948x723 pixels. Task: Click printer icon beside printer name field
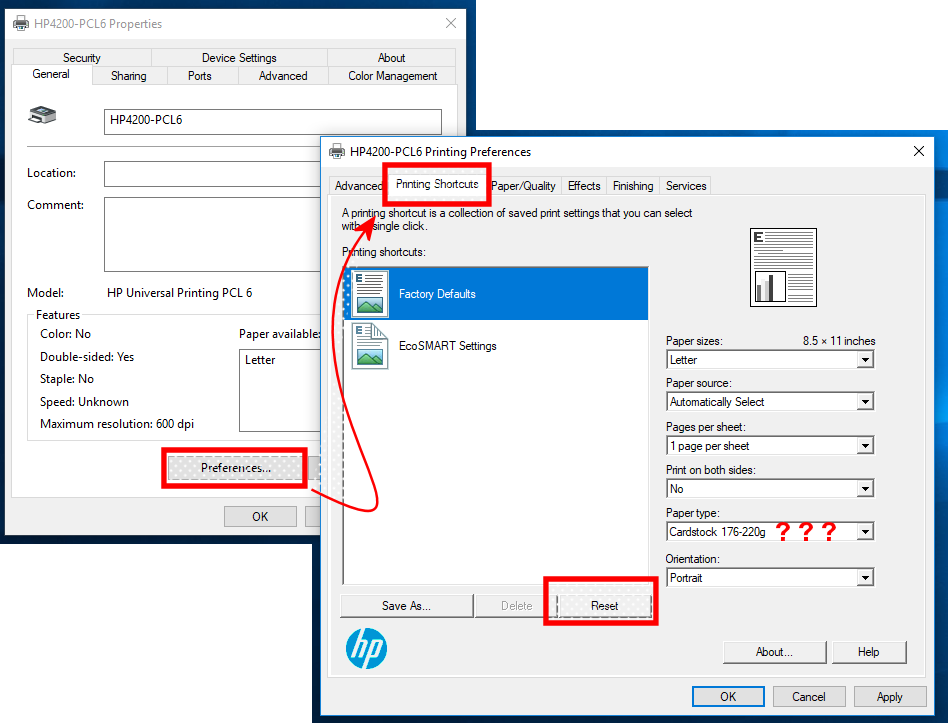[x=42, y=114]
